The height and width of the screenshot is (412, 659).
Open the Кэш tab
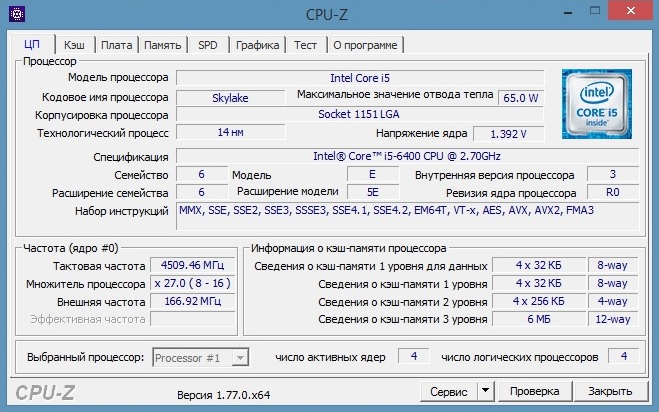(74, 45)
